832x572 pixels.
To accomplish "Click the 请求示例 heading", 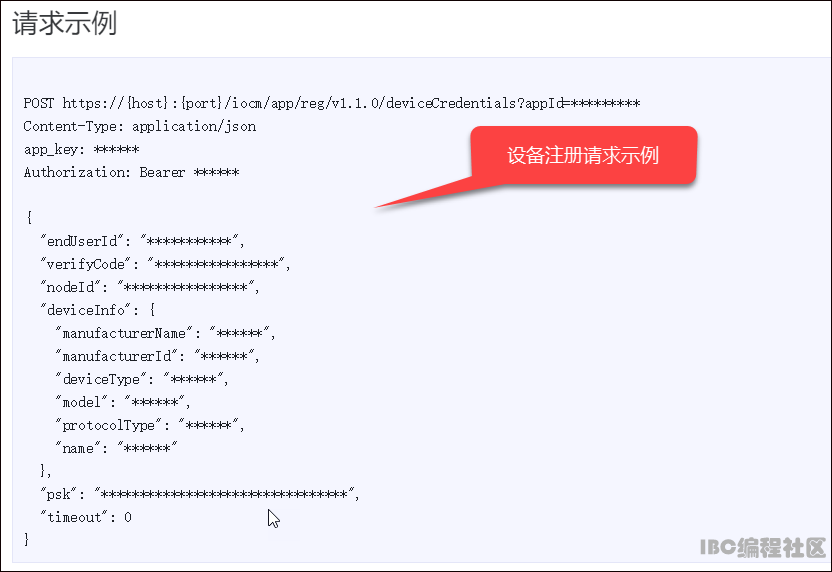I will tap(65, 24).
